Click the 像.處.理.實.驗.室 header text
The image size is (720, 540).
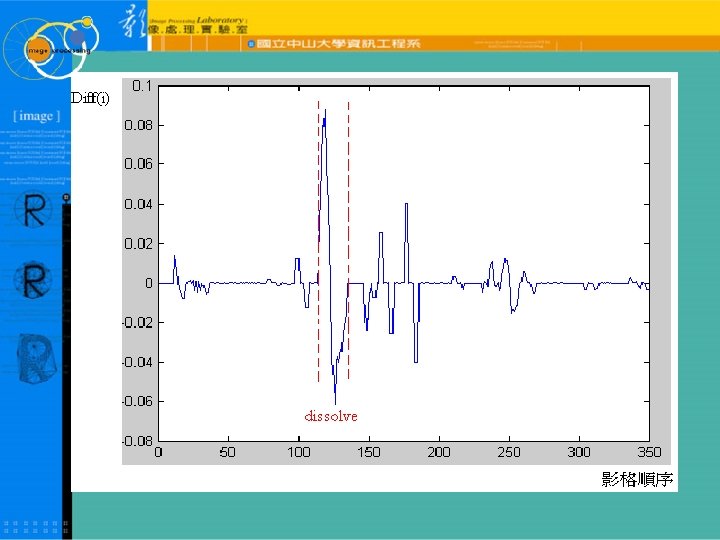[198, 30]
